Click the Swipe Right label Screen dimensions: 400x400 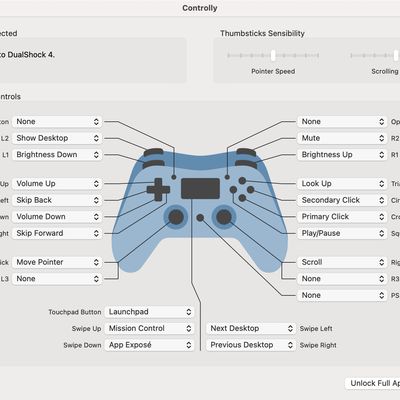point(318,345)
